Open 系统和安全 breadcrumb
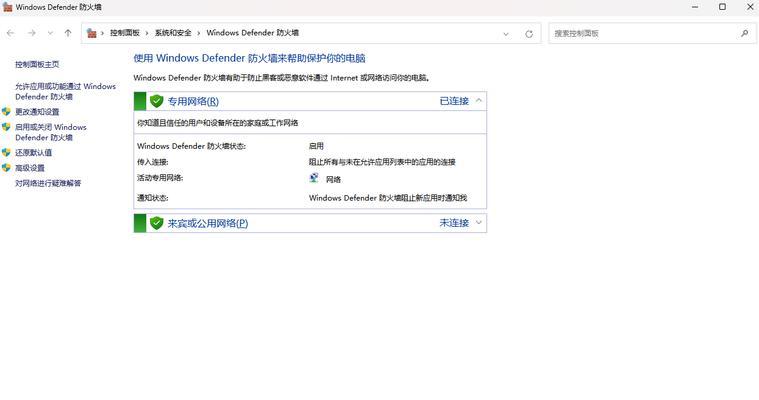 click(x=173, y=33)
